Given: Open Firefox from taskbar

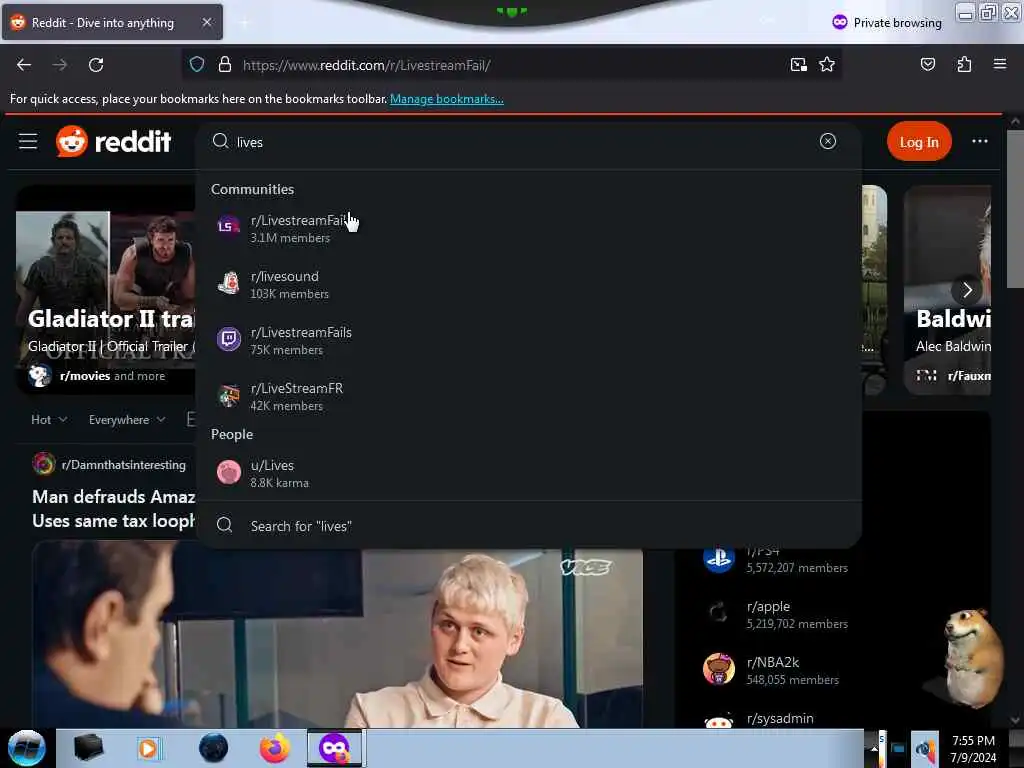Looking at the screenshot, I should pyautogui.click(x=274, y=748).
